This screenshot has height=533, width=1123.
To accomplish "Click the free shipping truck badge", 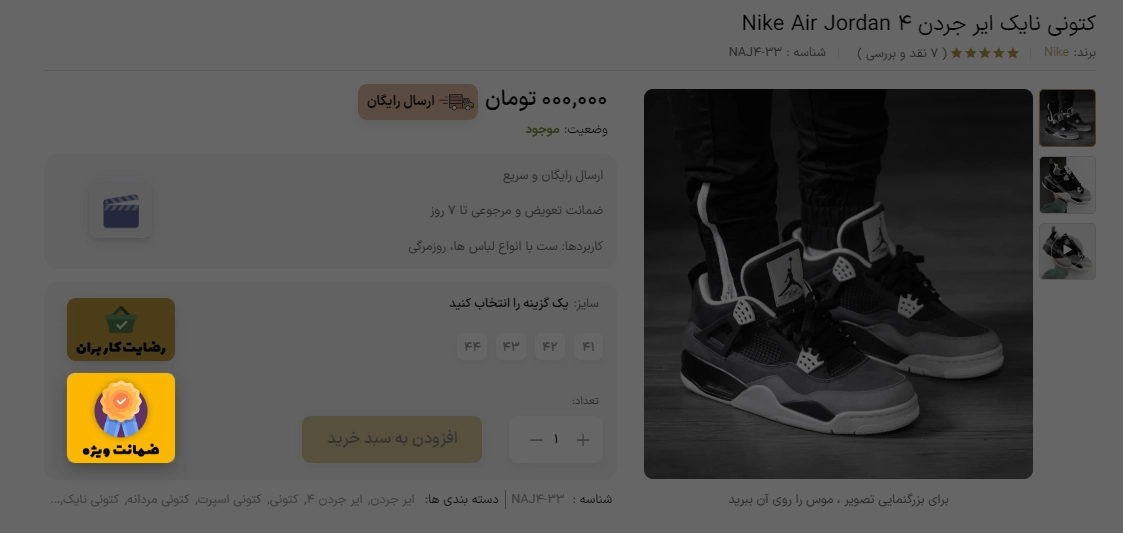I will [x=418, y=102].
